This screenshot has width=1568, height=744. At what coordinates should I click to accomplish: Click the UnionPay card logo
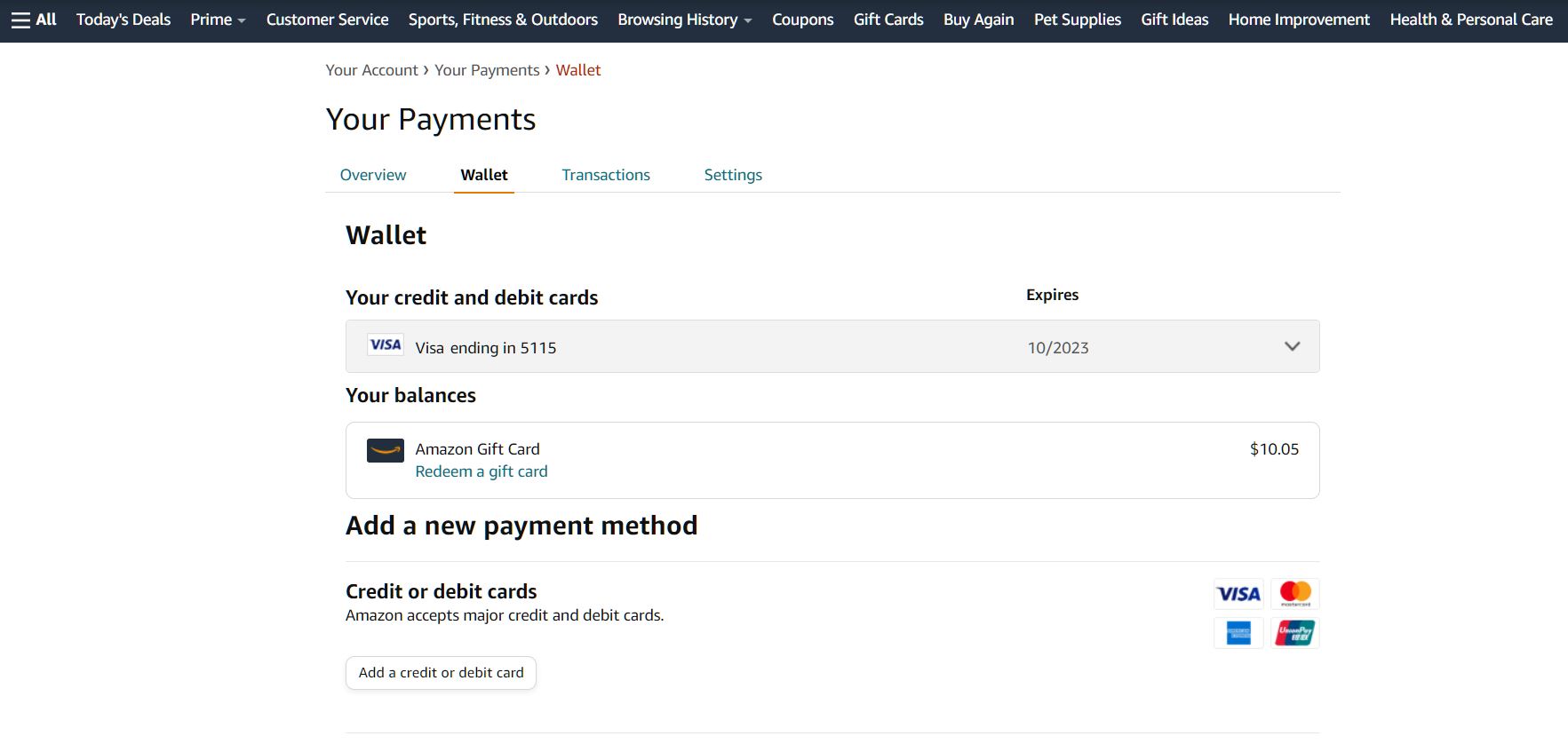(1295, 633)
